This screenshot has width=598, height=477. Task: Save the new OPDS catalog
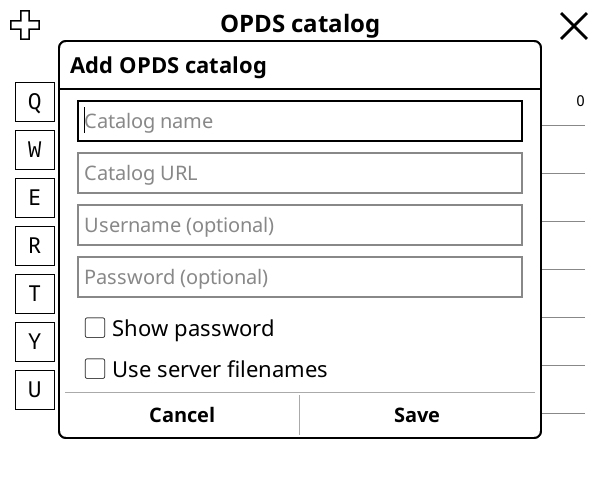pyautogui.click(x=417, y=415)
